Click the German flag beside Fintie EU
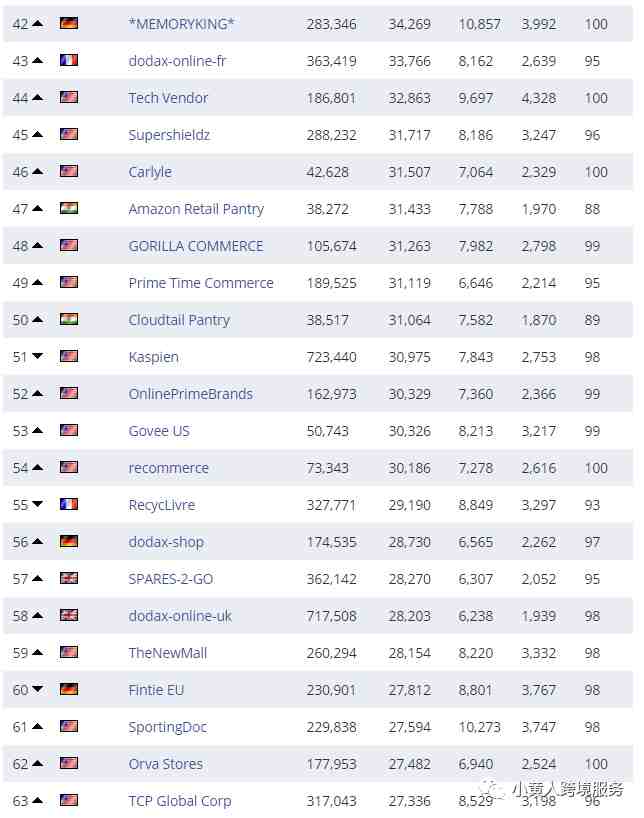 click(69, 689)
